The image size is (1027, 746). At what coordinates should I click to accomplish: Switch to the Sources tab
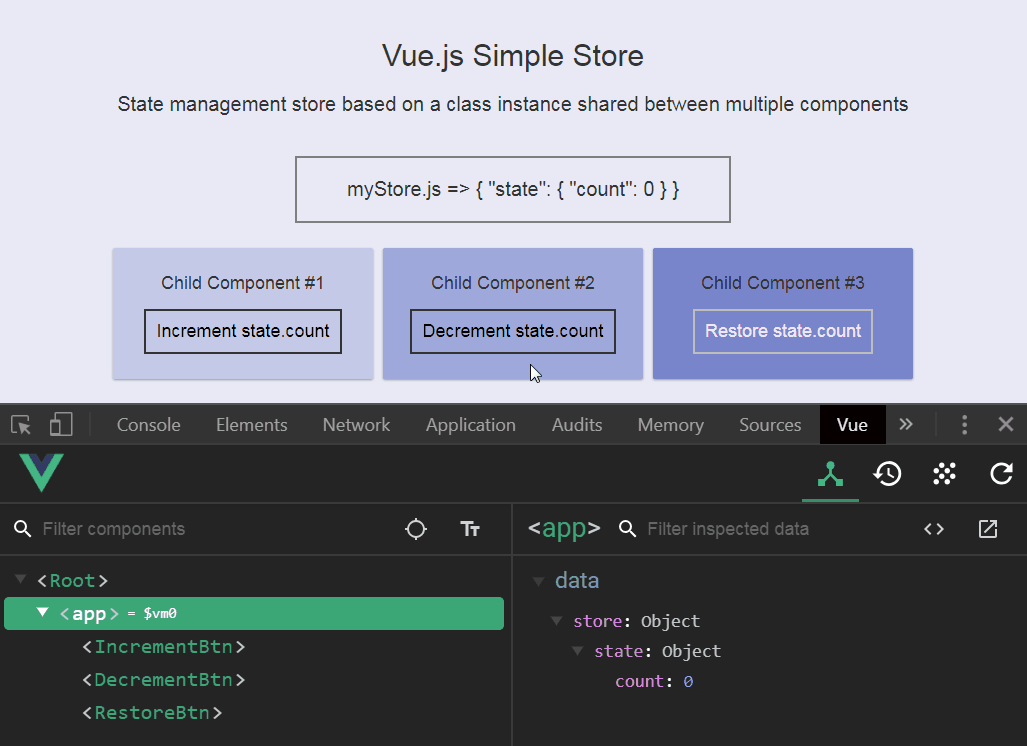click(770, 424)
